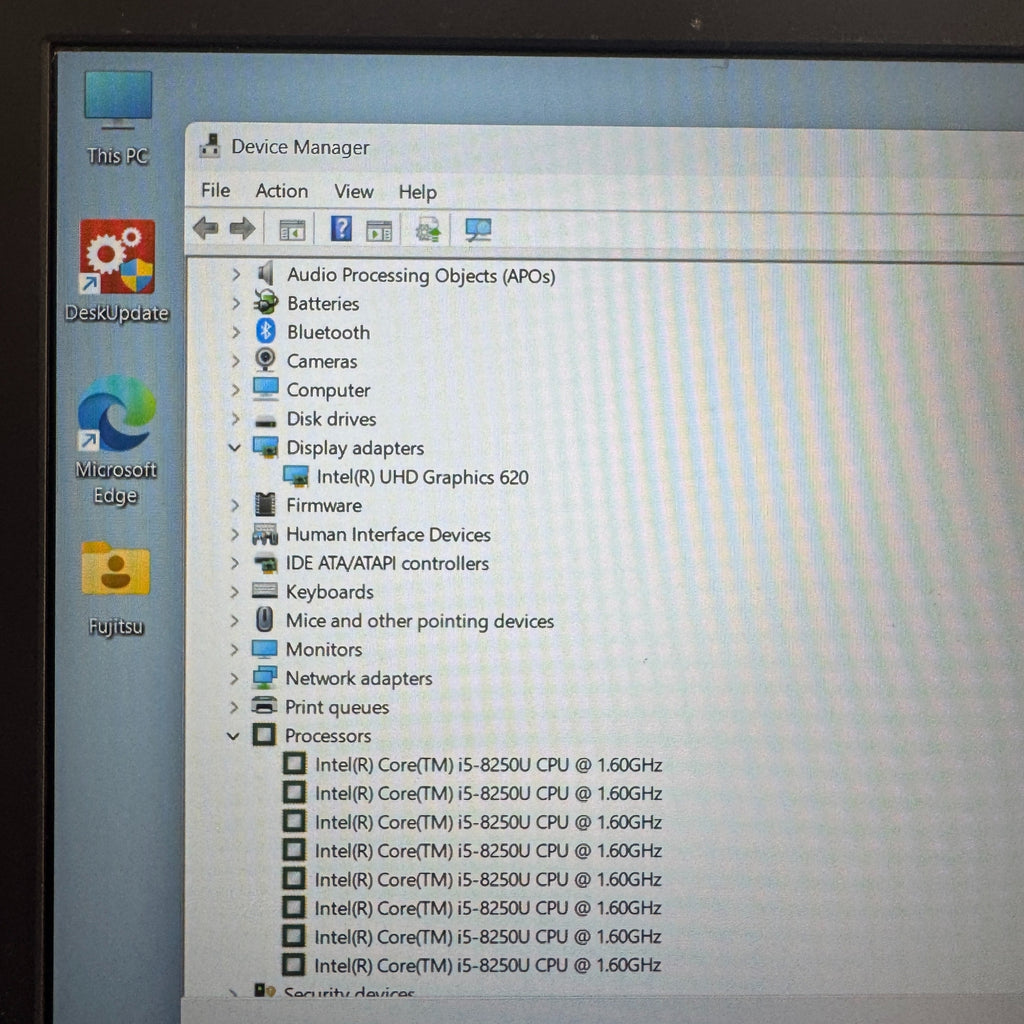Click Scan for hardware changes monitor icon
This screenshot has width=1024, height=1024.
tap(478, 229)
